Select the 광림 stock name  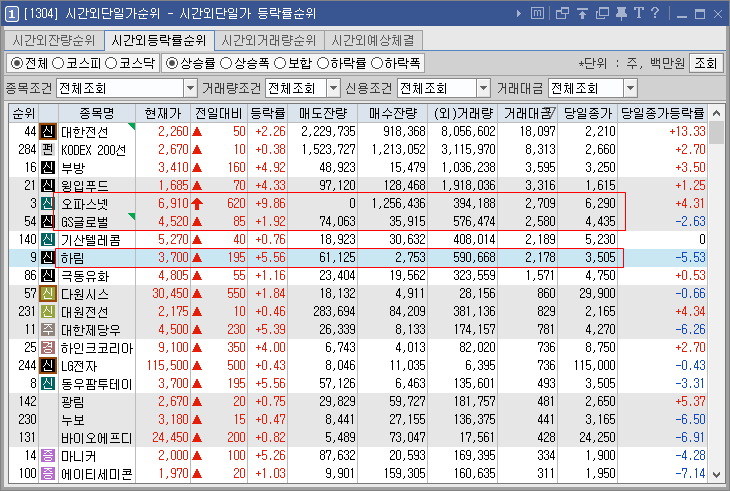click(x=73, y=402)
